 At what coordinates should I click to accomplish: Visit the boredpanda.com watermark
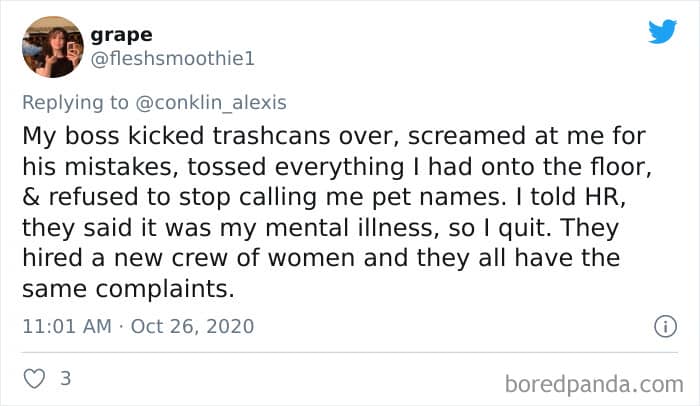(x=593, y=382)
